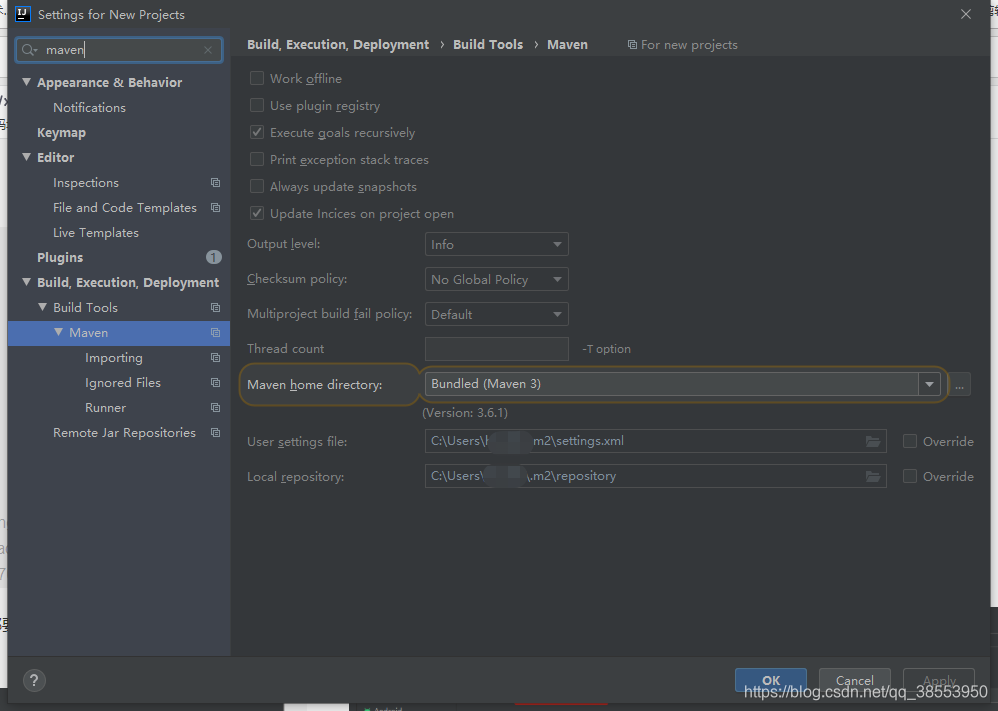Open the Inspections settings page
This screenshot has width=998, height=711.
click(86, 183)
